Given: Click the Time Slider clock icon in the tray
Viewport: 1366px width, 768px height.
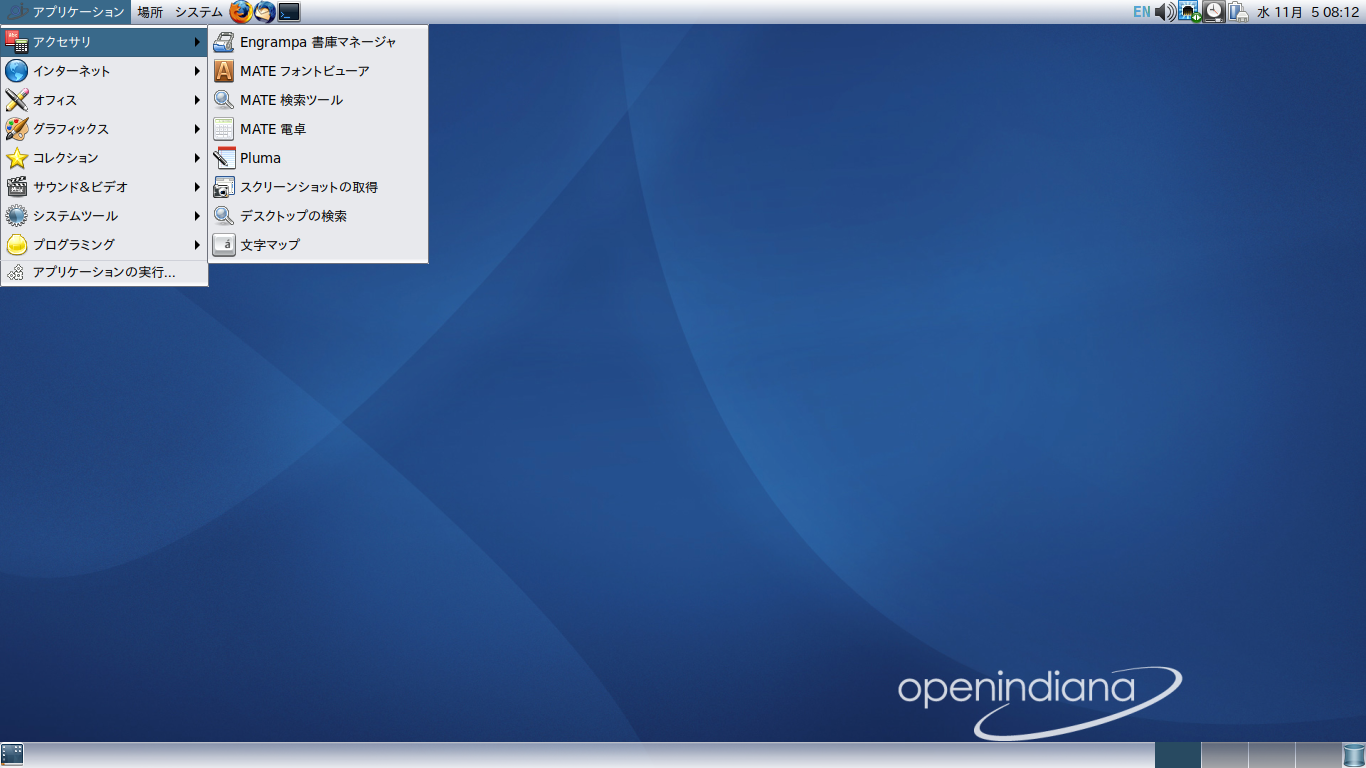Looking at the screenshot, I should pyautogui.click(x=1214, y=12).
